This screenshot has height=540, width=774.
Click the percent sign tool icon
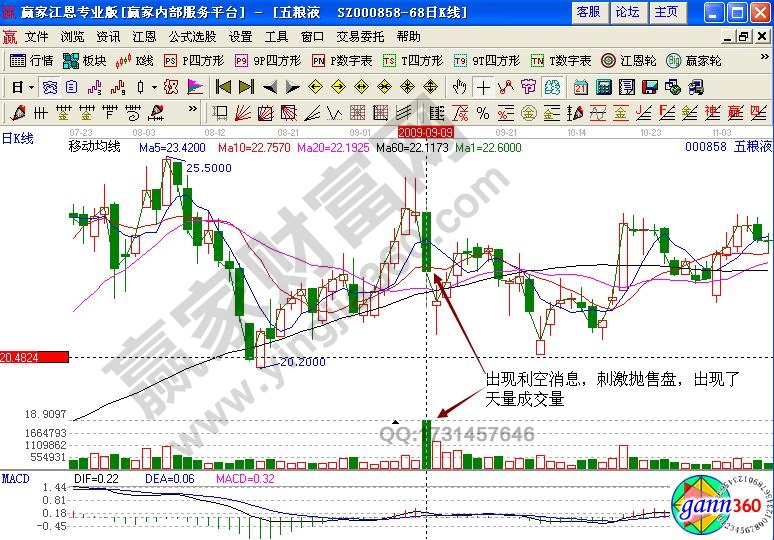[482, 111]
